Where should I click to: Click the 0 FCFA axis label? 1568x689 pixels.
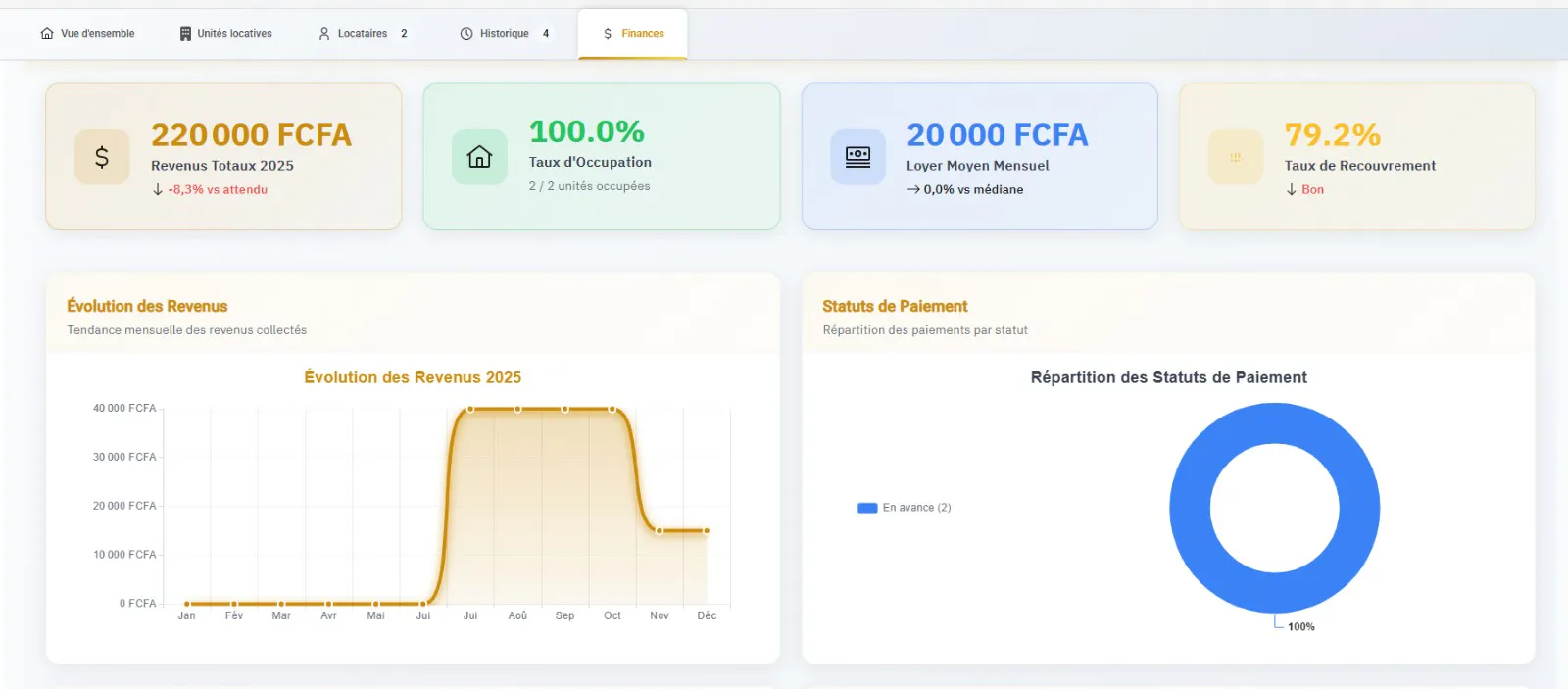(138, 604)
